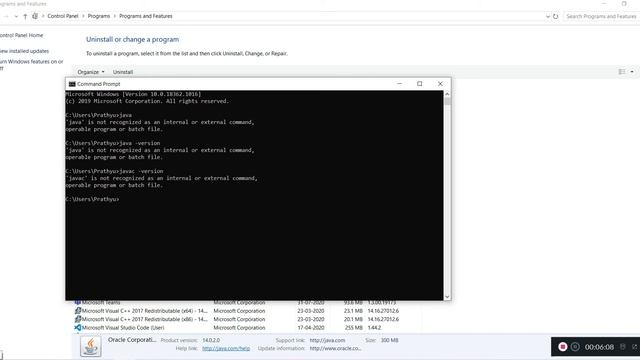This screenshot has height=360, width=640.
Task: Open the http://java.com/help link
Action: click(x=226, y=349)
